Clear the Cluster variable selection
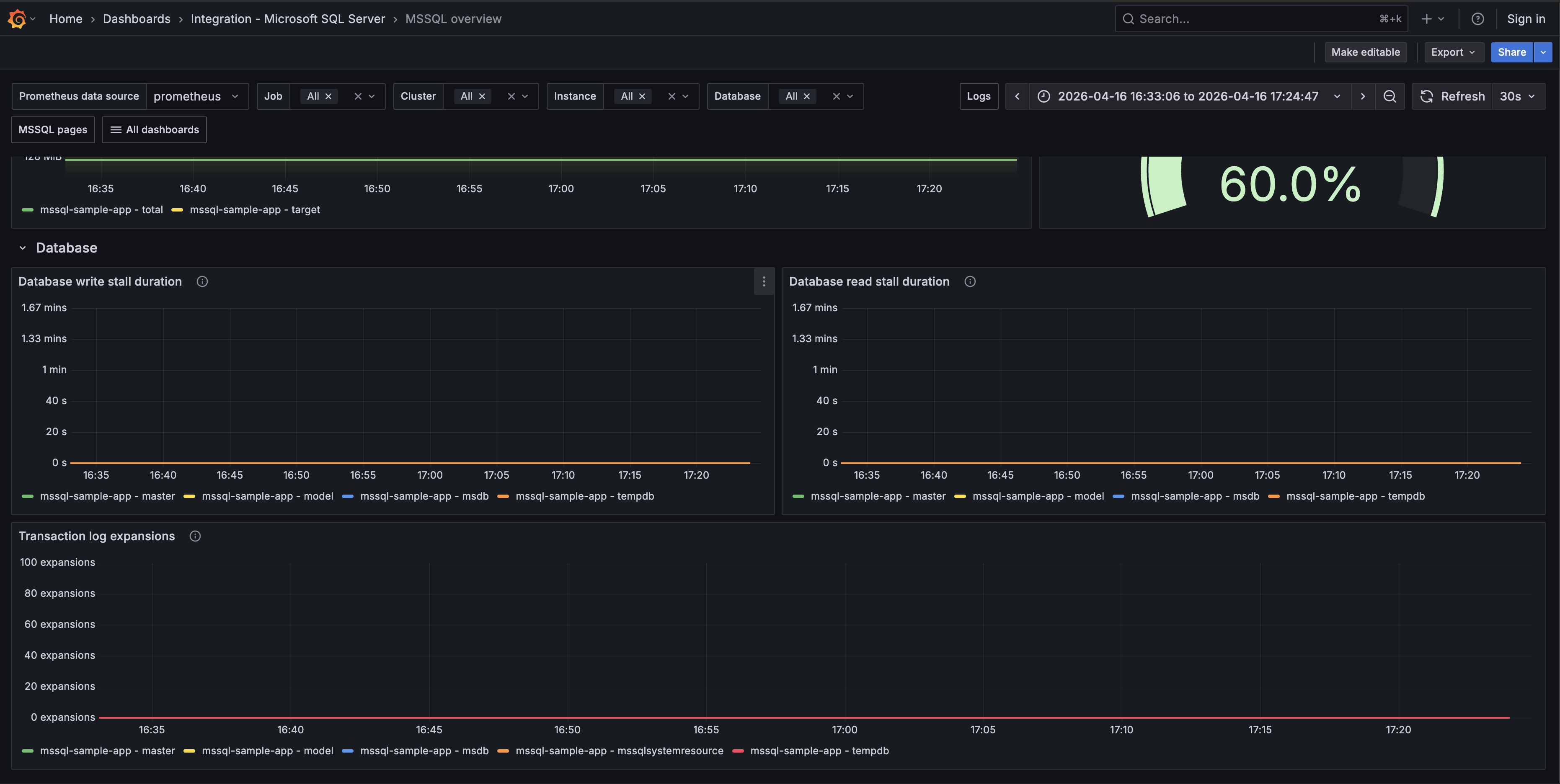1560x784 pixels. coord(511,96)
